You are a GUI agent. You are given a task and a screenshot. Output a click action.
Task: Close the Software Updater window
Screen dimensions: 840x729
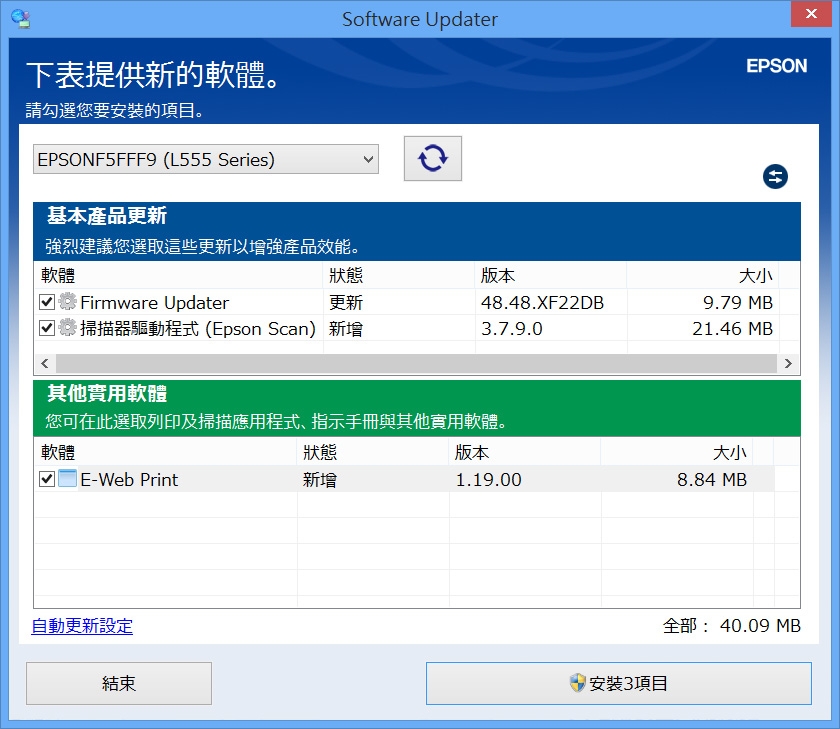point(811,13)
